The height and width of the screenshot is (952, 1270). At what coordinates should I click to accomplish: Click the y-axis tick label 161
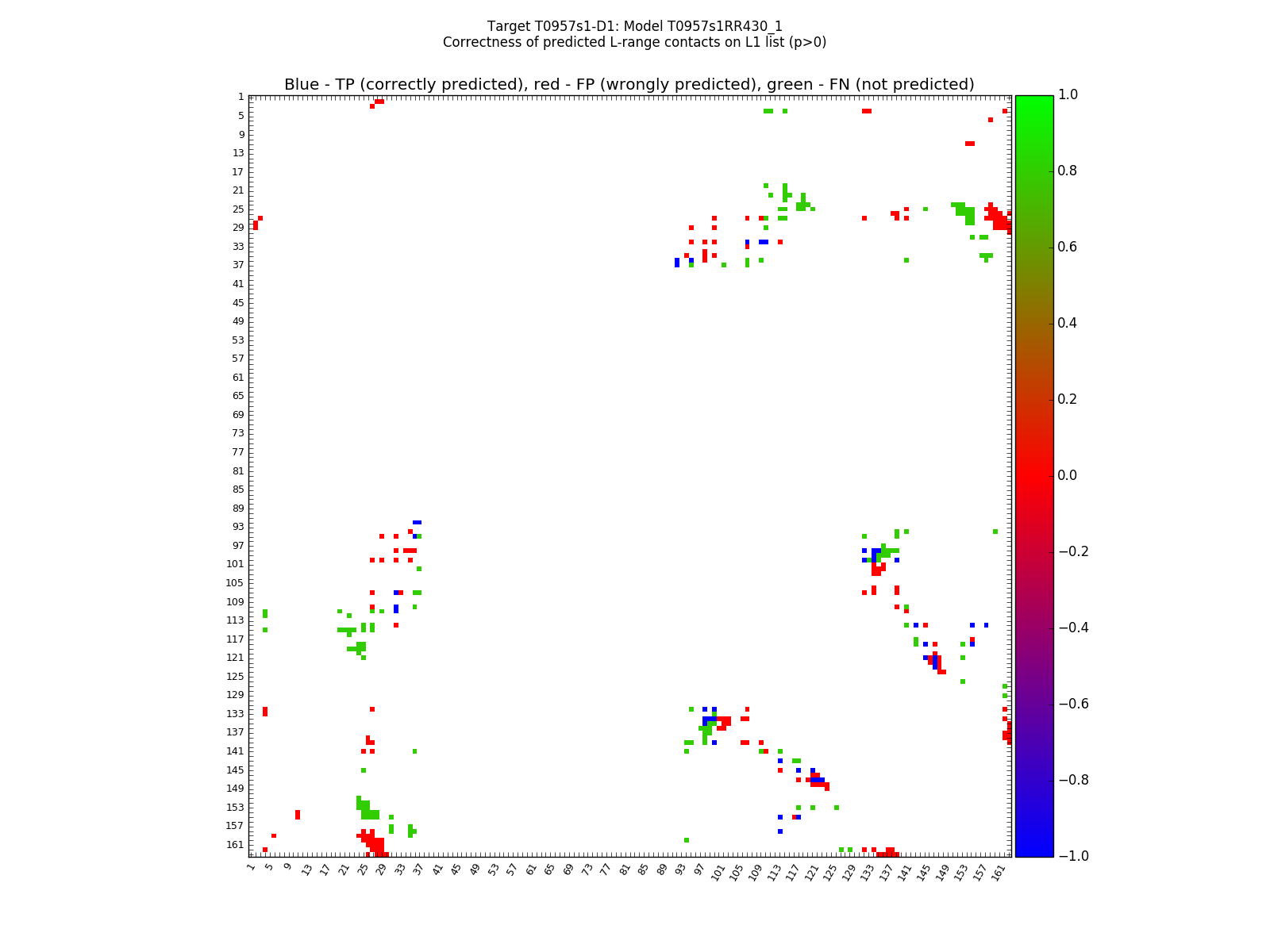click(236, 844)
